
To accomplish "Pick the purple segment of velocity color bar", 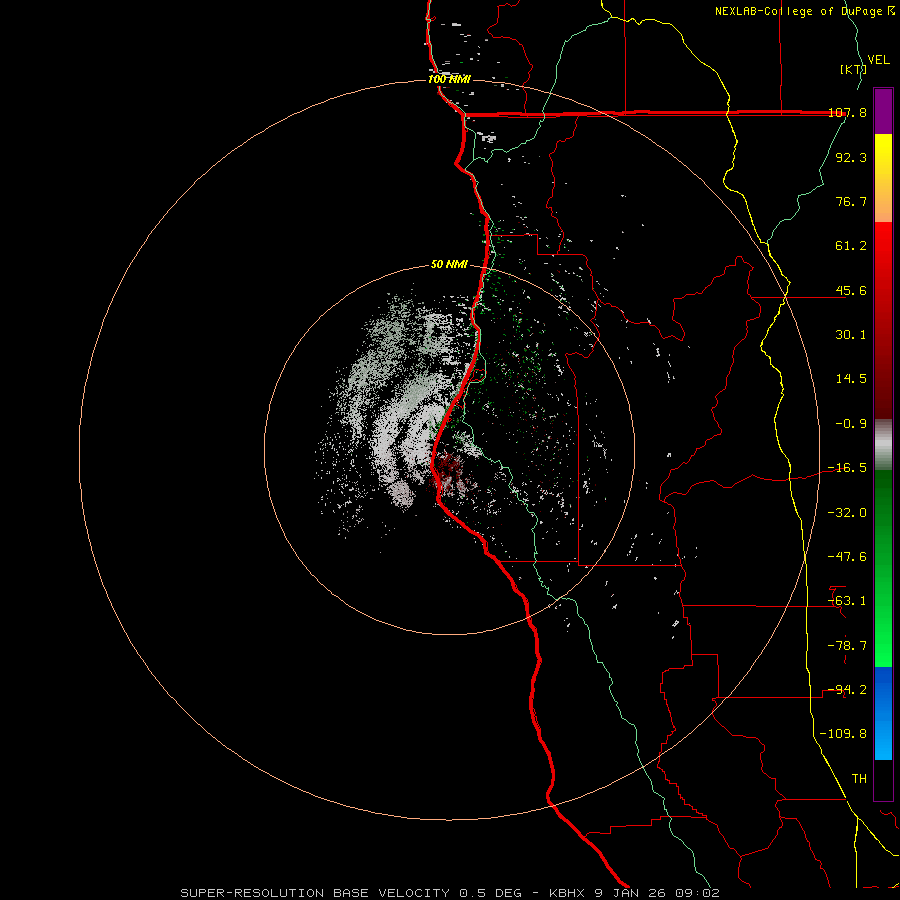I will coord(883,111).
